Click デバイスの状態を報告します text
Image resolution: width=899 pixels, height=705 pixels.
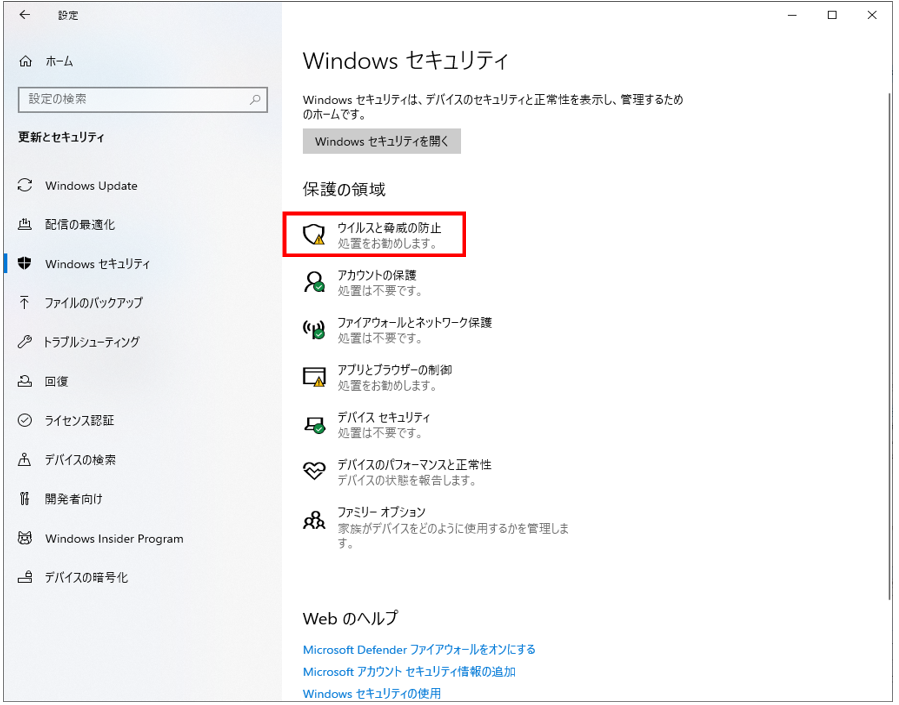(407, 480)
